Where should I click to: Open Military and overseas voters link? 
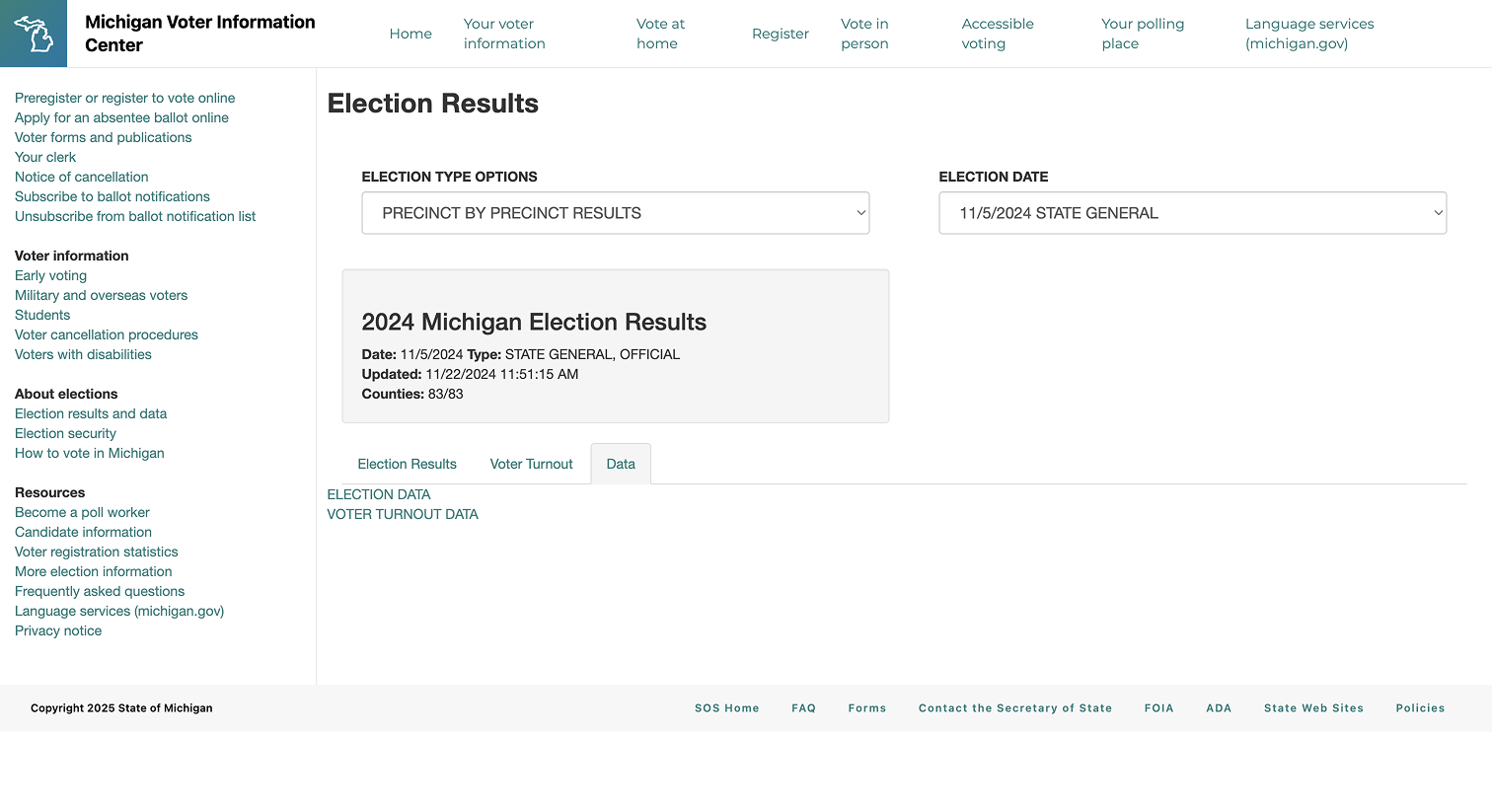coord(101,295)
